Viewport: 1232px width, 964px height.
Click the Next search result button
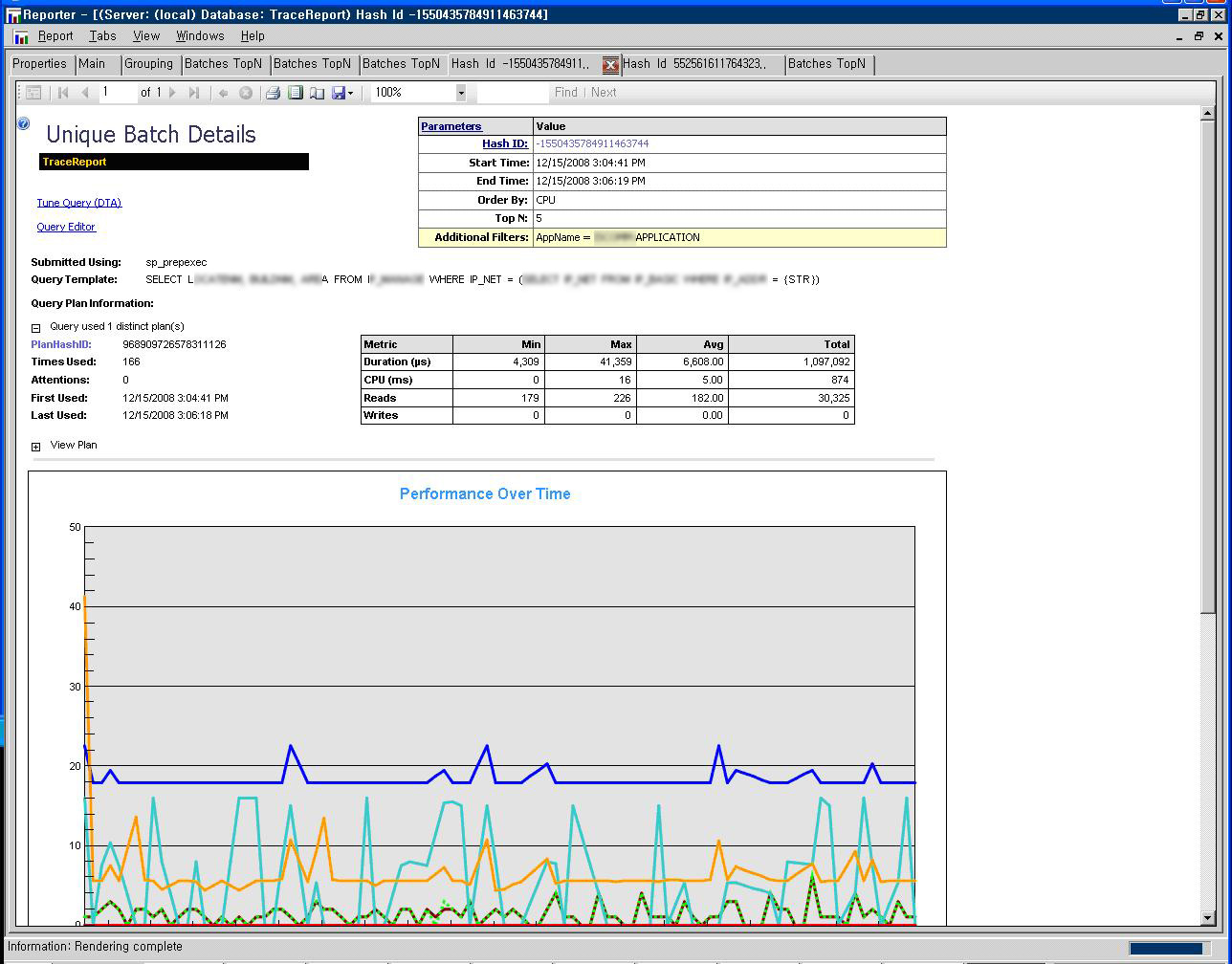(x=604, y=93)
